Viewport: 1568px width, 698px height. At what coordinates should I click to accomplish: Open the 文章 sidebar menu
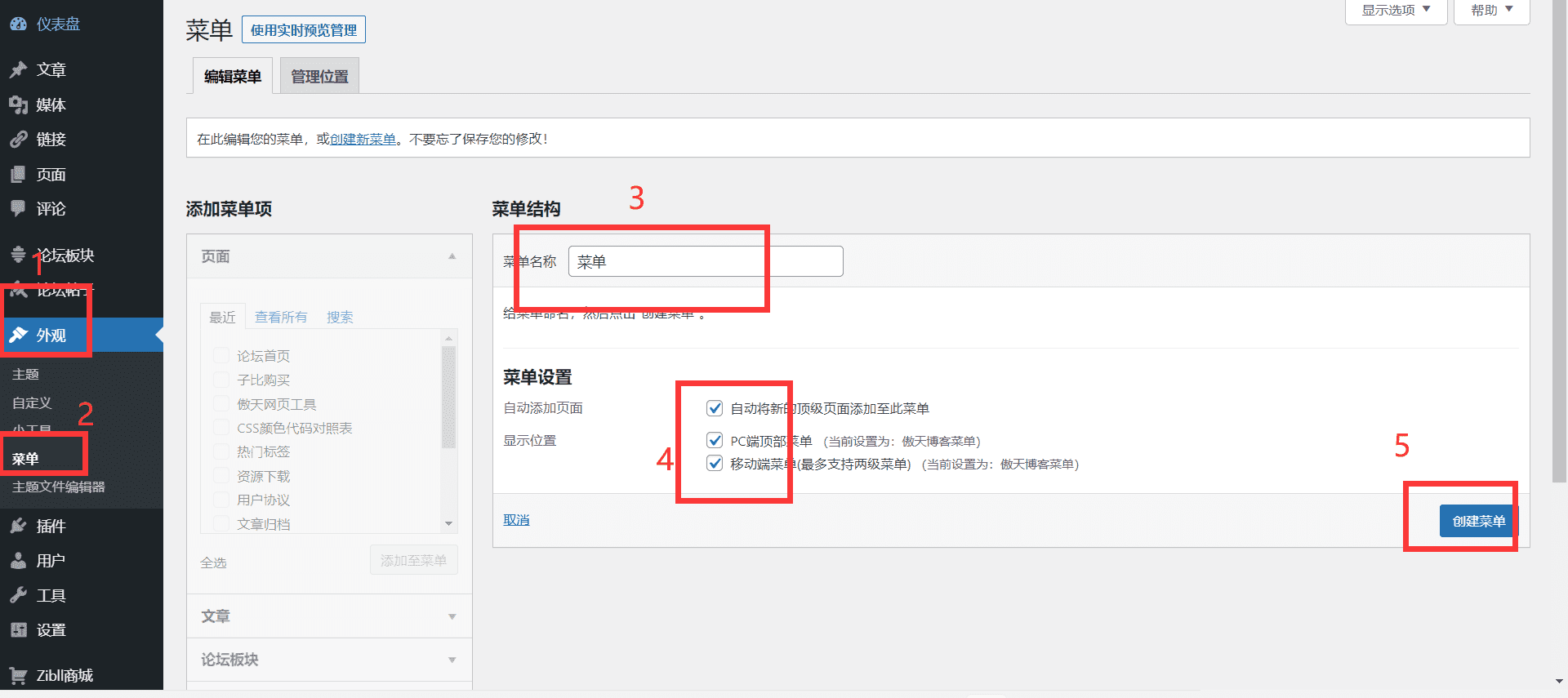click(51, 70)
